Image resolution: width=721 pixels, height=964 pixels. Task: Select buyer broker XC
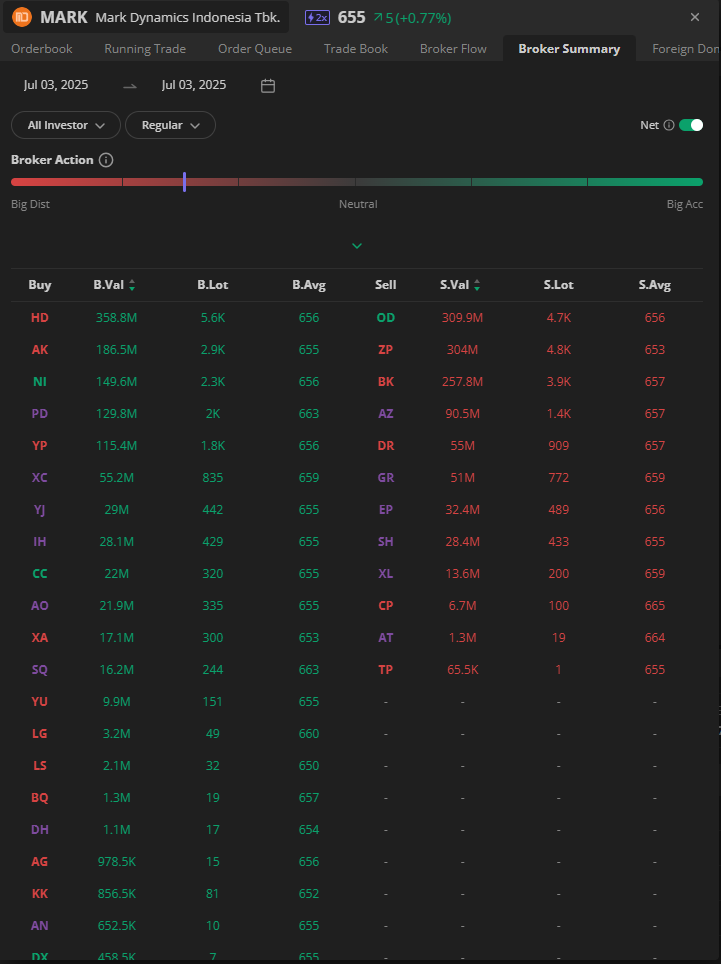tap(40, 478)
